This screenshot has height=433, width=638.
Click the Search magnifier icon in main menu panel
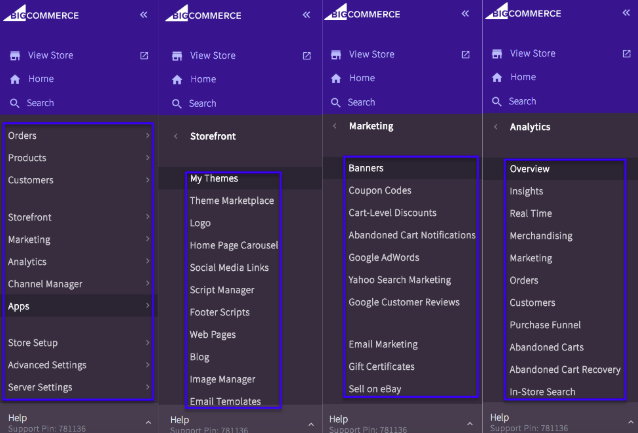[15, 103]
